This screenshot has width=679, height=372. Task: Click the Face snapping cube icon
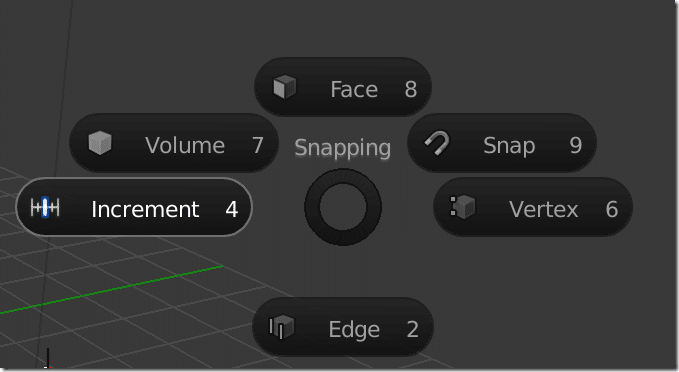pos(285,87)
